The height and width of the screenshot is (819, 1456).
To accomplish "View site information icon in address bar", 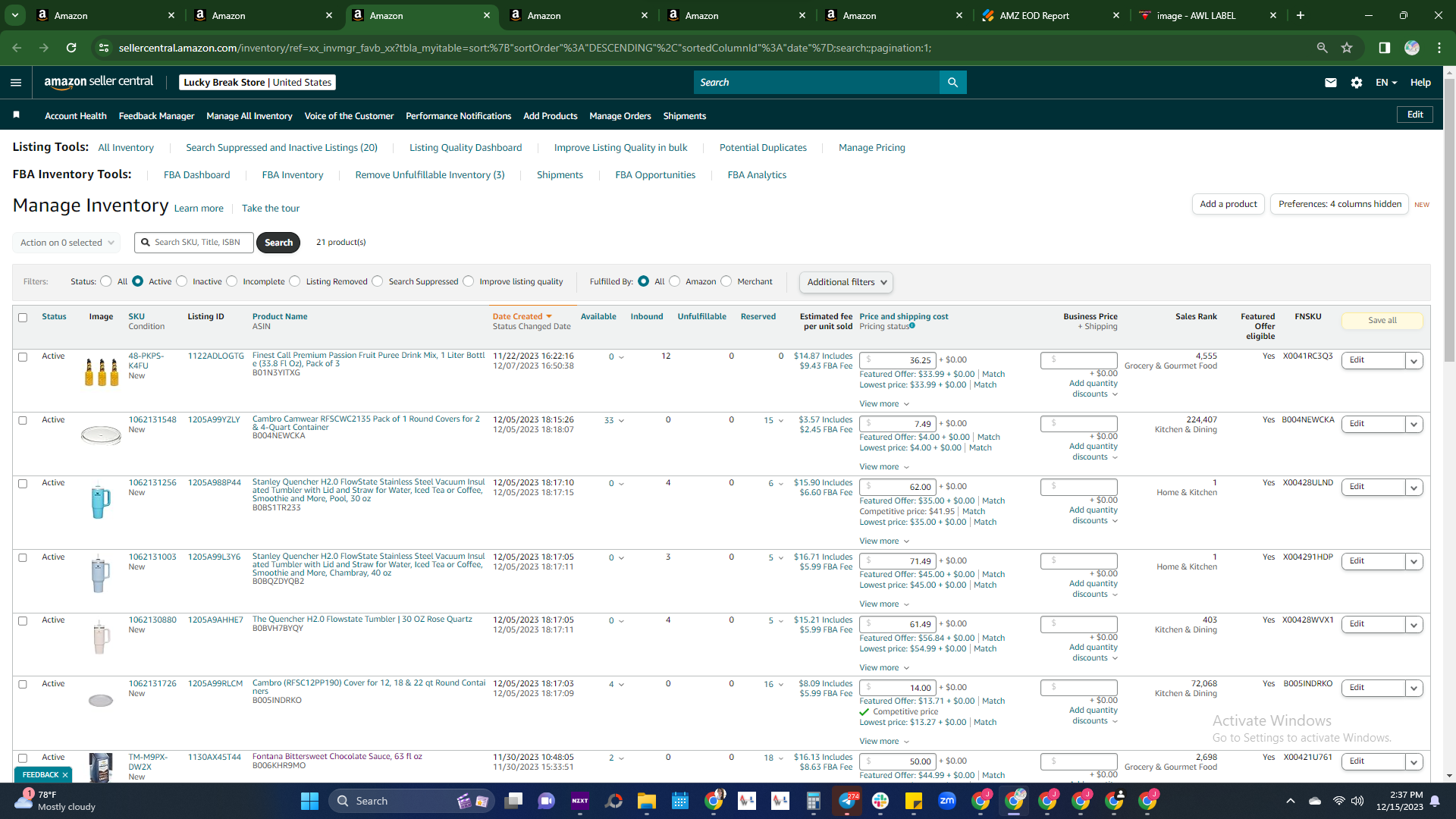I will click(x=104, y=48).
